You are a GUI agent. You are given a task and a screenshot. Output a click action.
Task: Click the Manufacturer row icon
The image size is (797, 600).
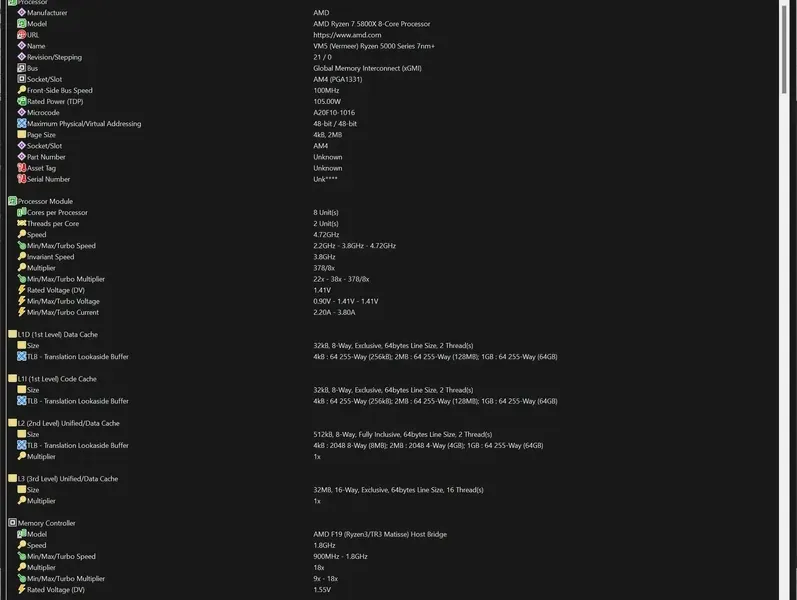(x=22, y=13)
